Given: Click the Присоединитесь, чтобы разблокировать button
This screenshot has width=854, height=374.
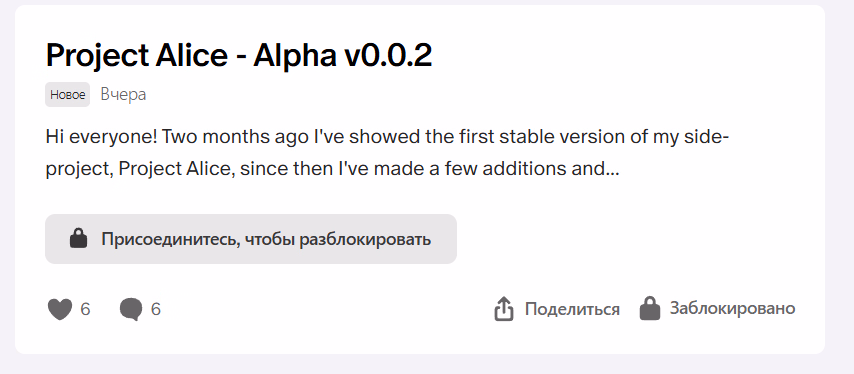Looking at the screenshot, I should (x=251, y=239).
